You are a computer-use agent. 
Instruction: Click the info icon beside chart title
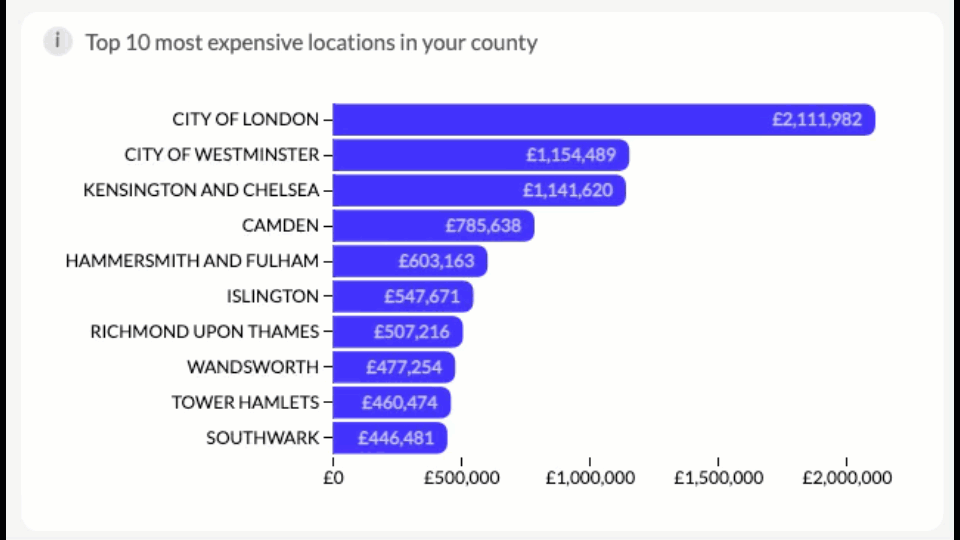58,42
